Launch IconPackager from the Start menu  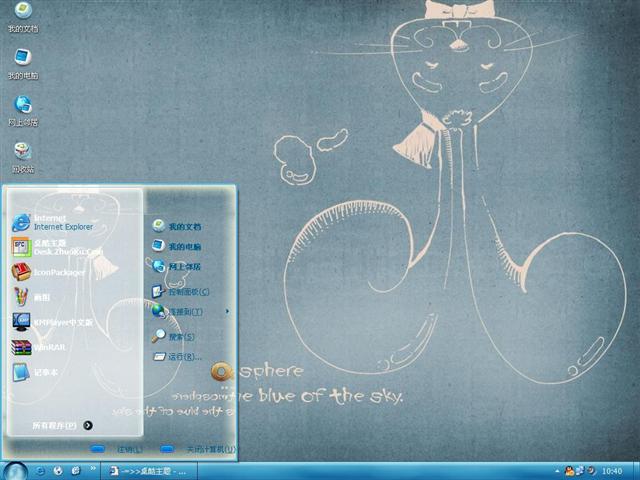click(48, 272)
